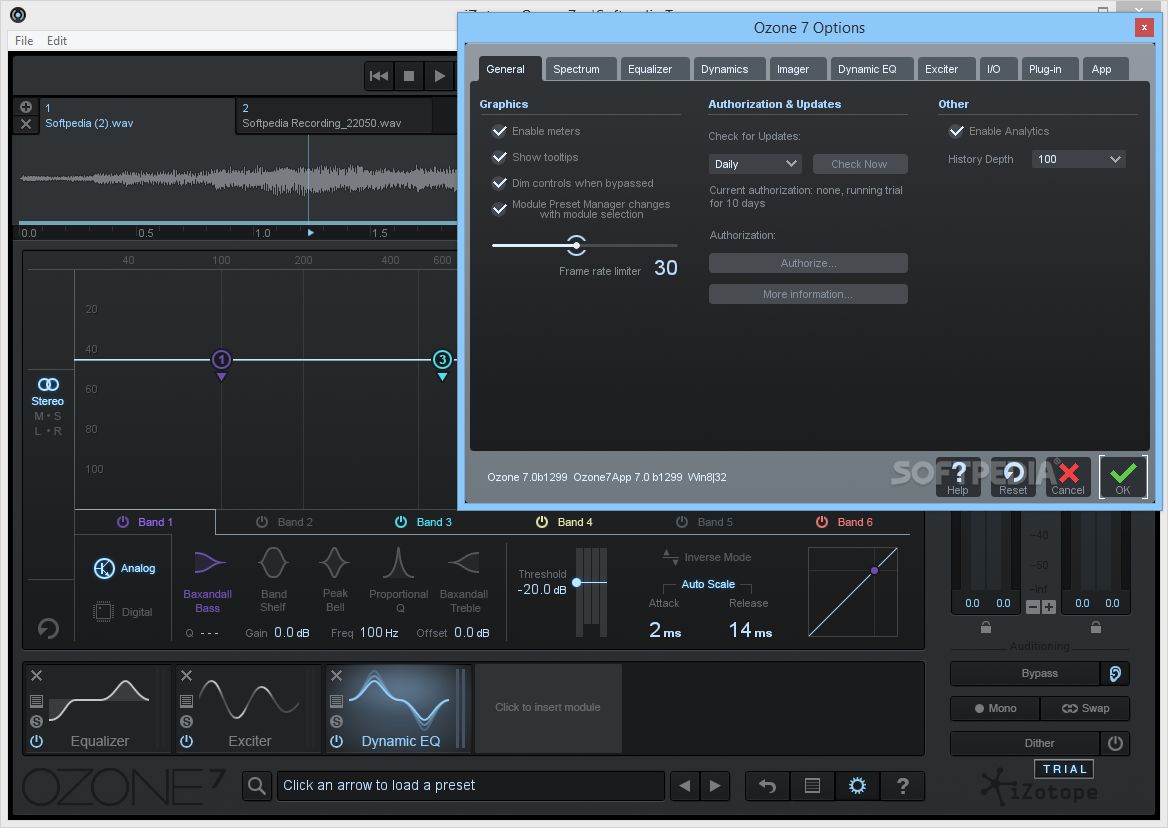Click the Authorize button

tap(808, 263)
